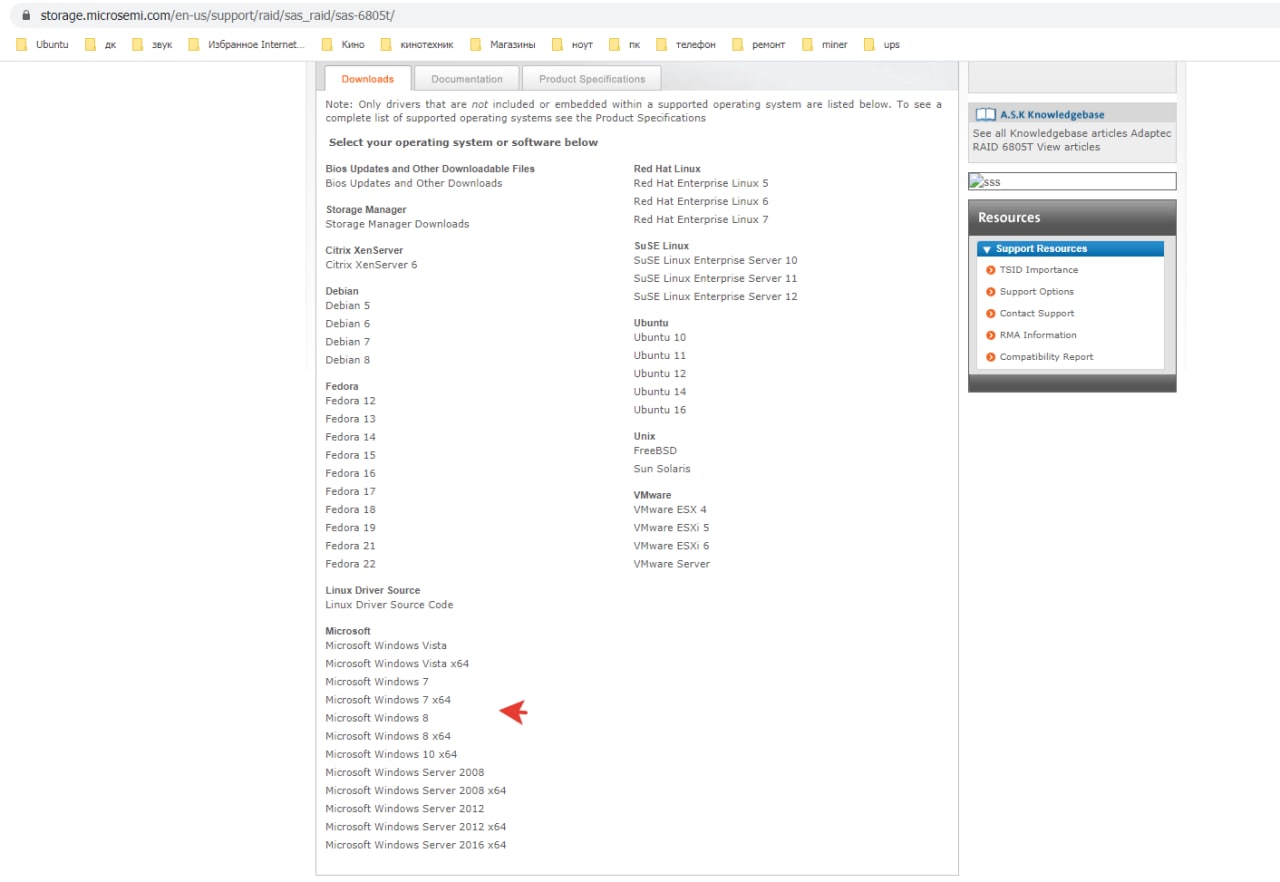Select Microsoft Windows Server 2008 x64

[x=416, y=791]
